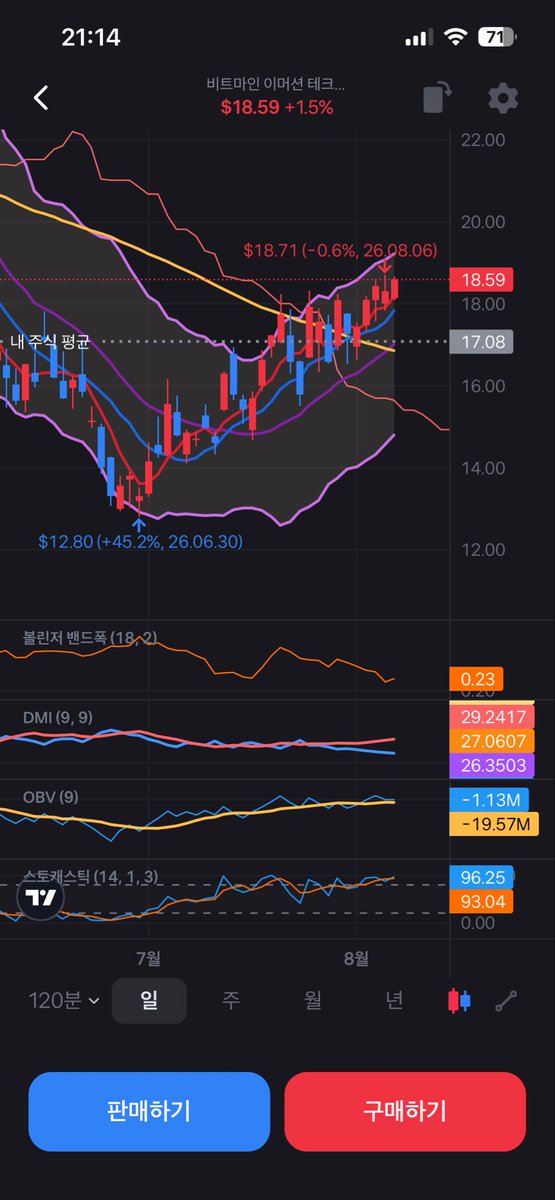The width and height of the screenshot is (555, 1200).
Task: Tap the 8월 date axis label
Action: (x=355, y=957)
